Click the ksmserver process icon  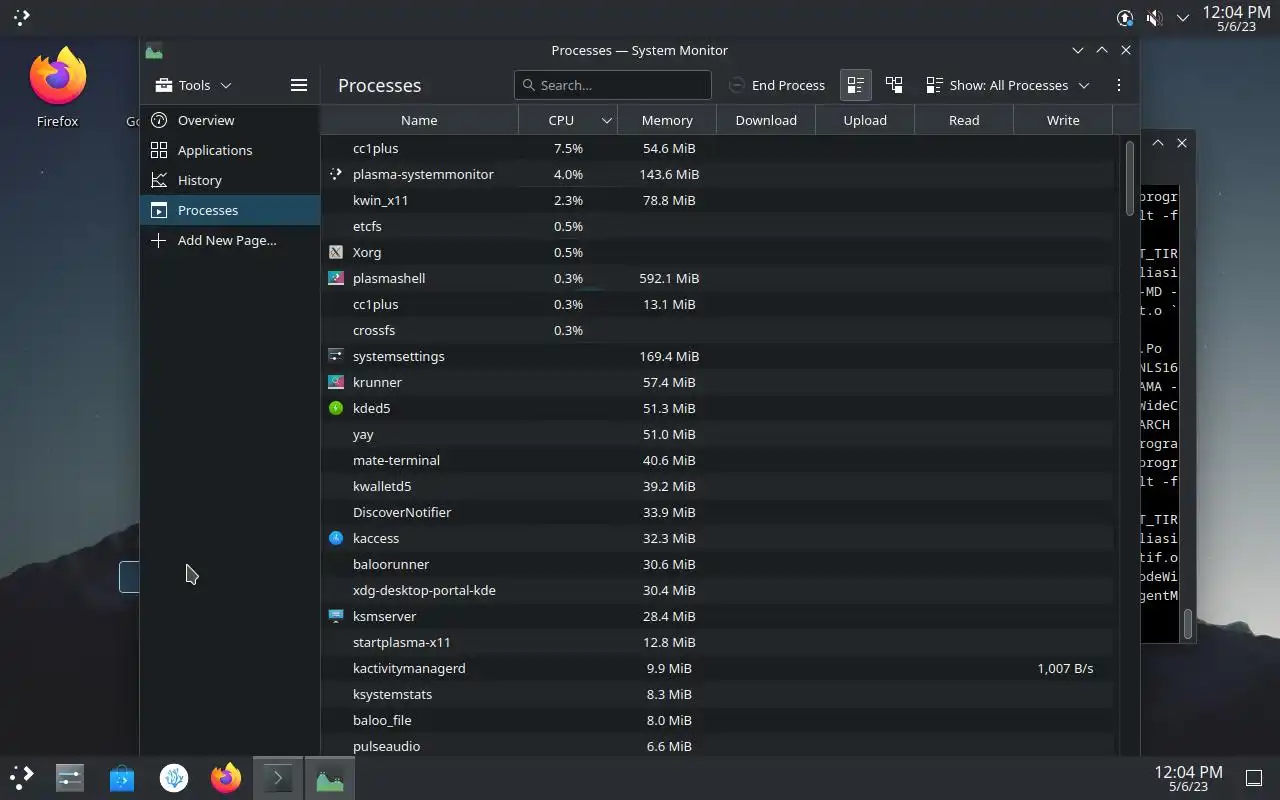pos(336,616)
